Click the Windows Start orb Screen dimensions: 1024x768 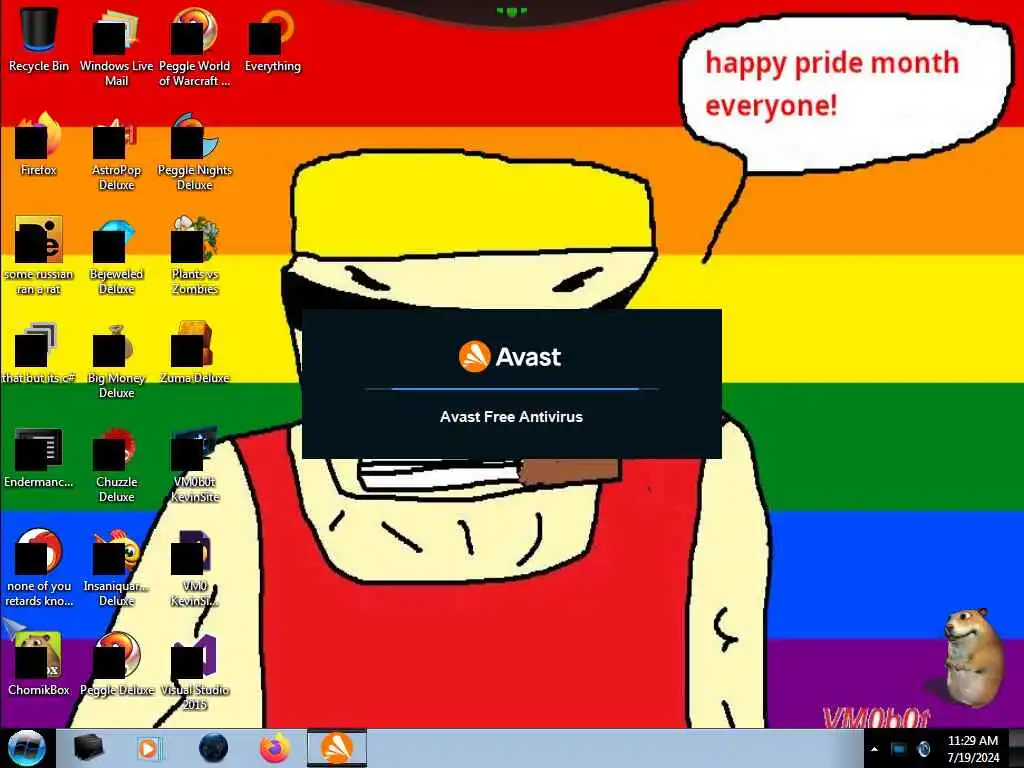[26, 748]
